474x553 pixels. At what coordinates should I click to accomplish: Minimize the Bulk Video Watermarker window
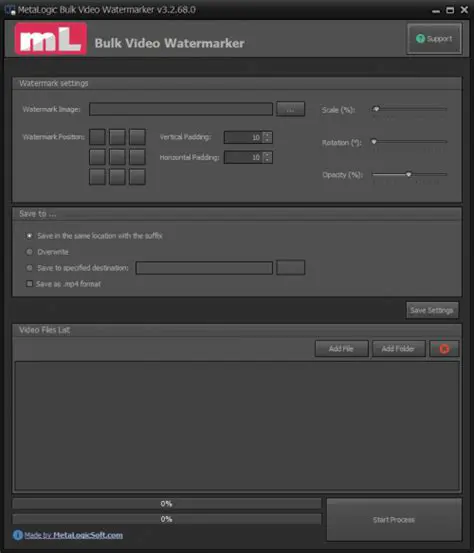[436, 11]
